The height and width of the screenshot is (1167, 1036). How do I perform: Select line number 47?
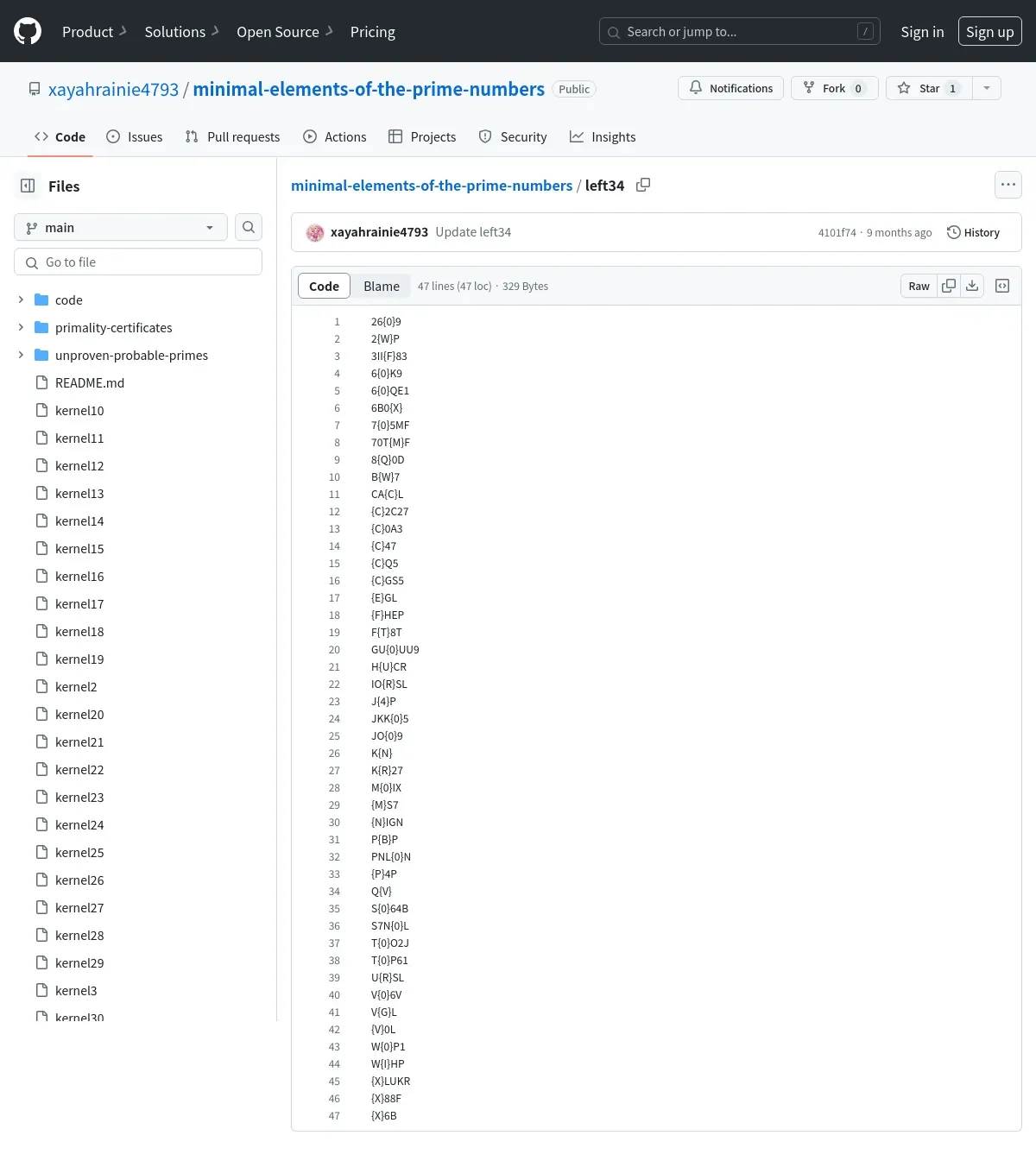[x=334, y=1116]
